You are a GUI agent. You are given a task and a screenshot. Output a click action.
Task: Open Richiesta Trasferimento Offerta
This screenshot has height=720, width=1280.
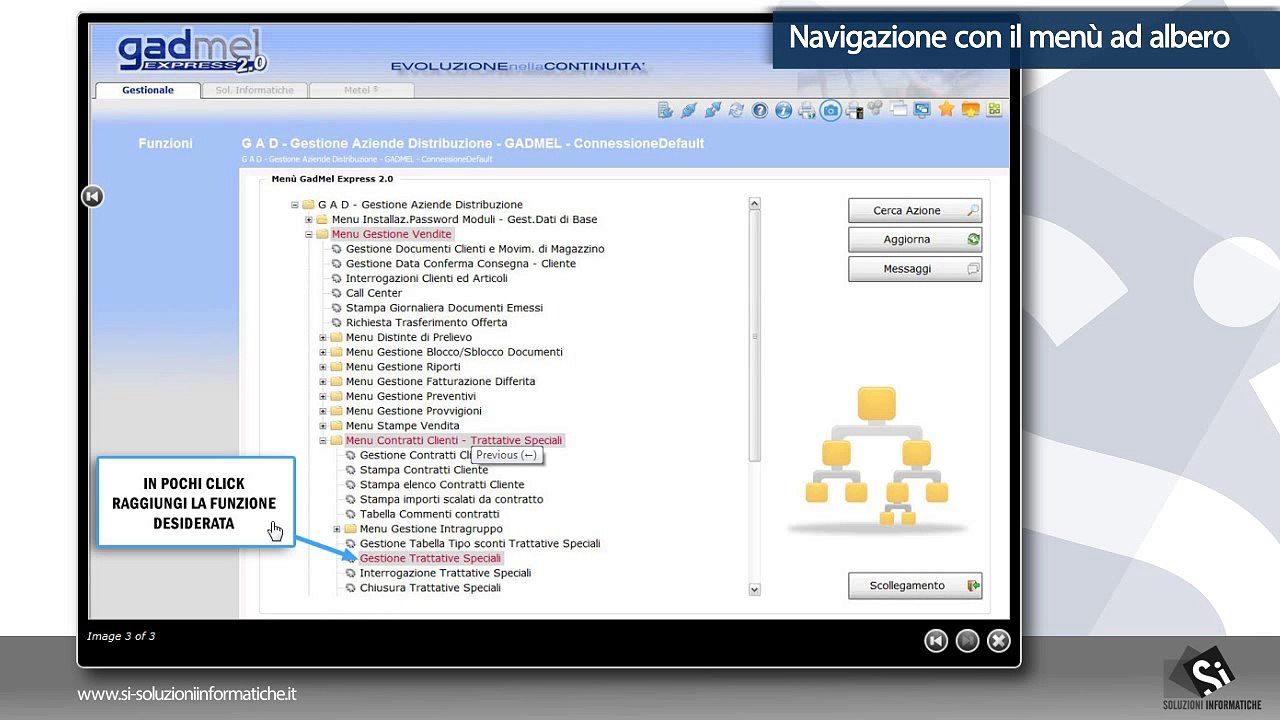426,323
